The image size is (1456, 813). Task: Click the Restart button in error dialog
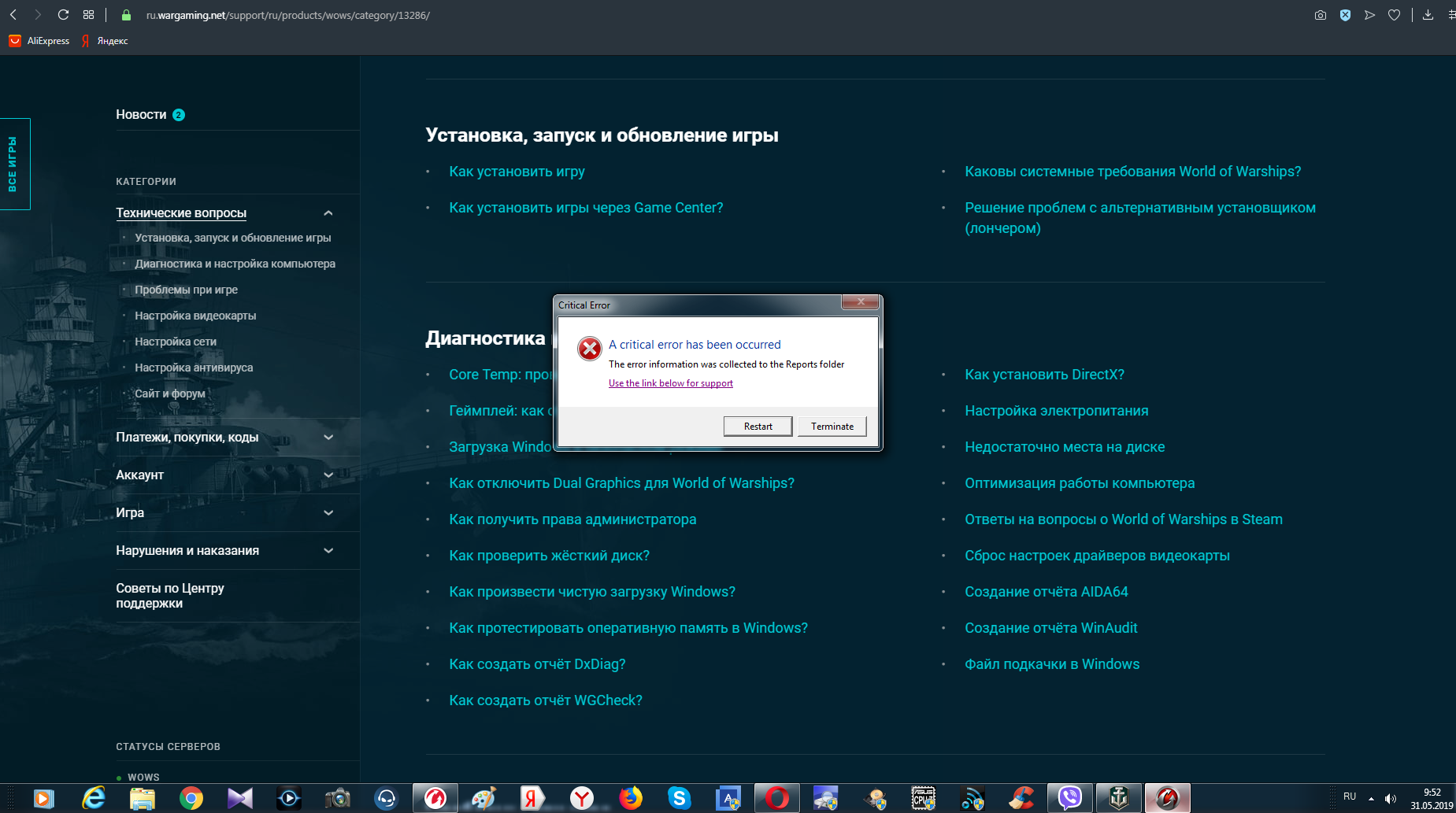click(x=758, y=426)
